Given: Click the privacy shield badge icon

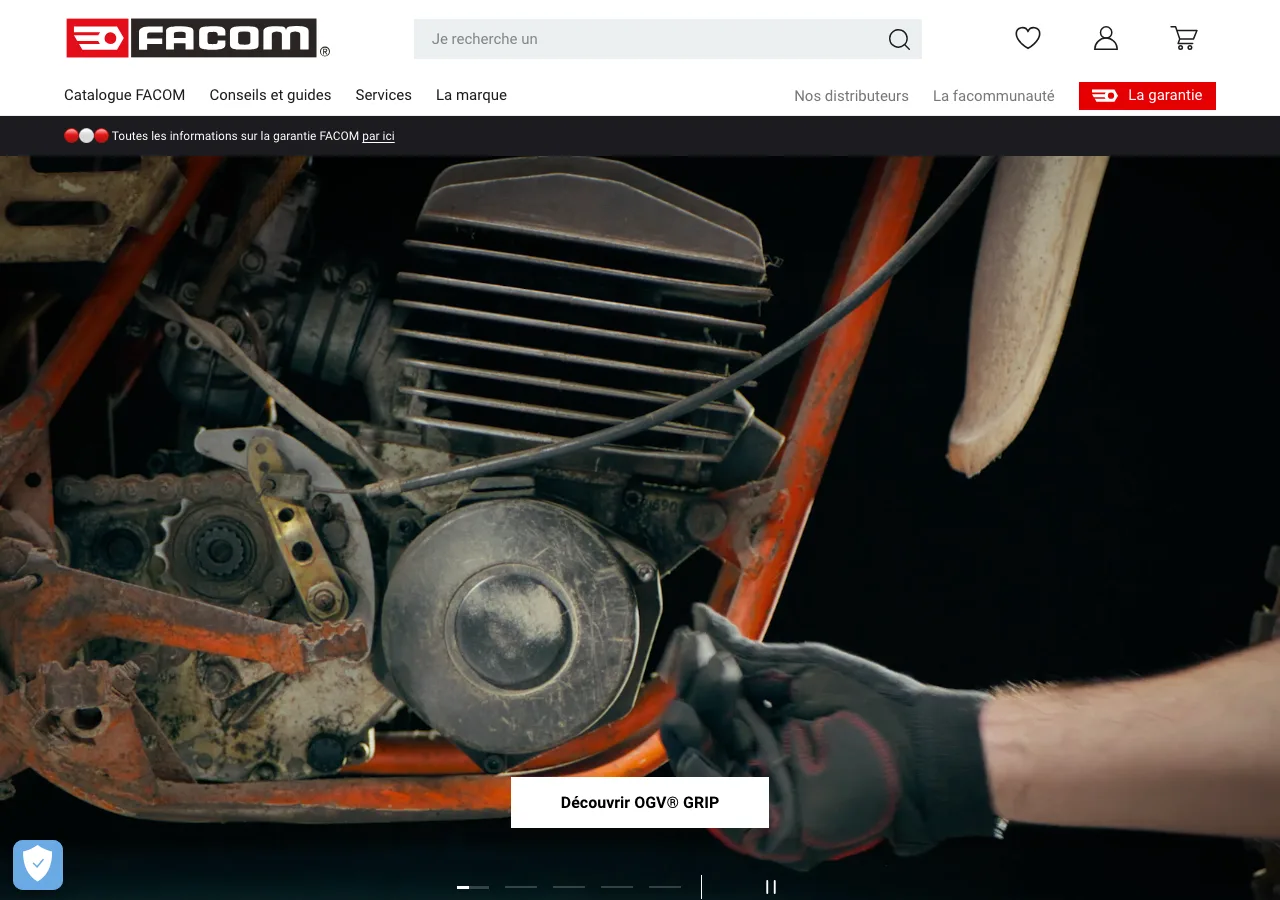Looking at the screenshot, I should 38,865.
